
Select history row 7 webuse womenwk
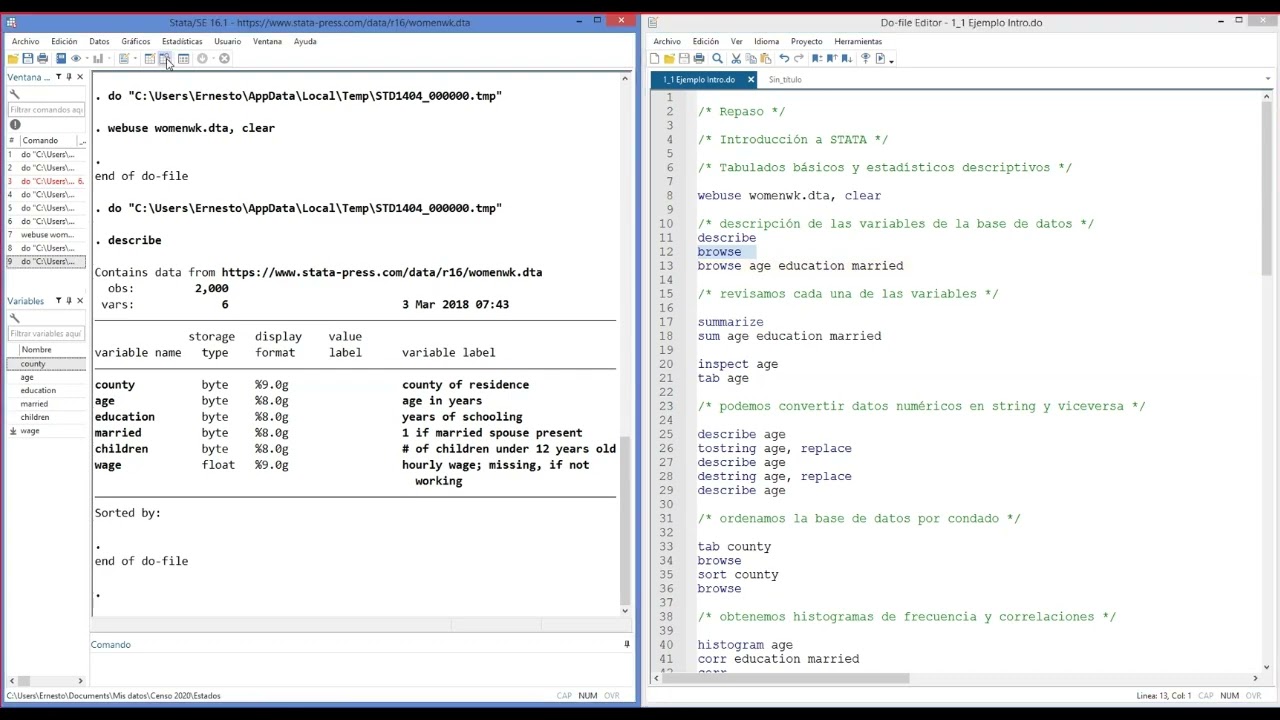tap(46, 235)
